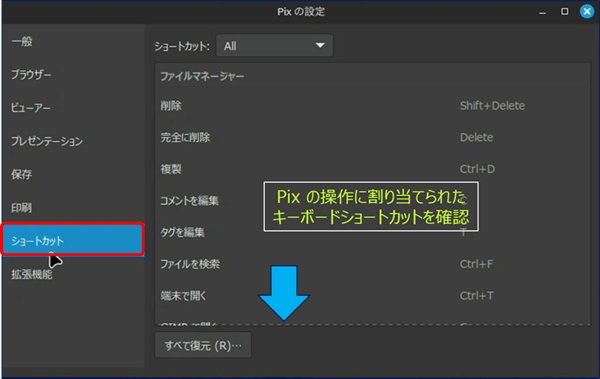600x379 pixels.
Task: Minimize the Pix の設定 window
Action: [x=542, y=12]
